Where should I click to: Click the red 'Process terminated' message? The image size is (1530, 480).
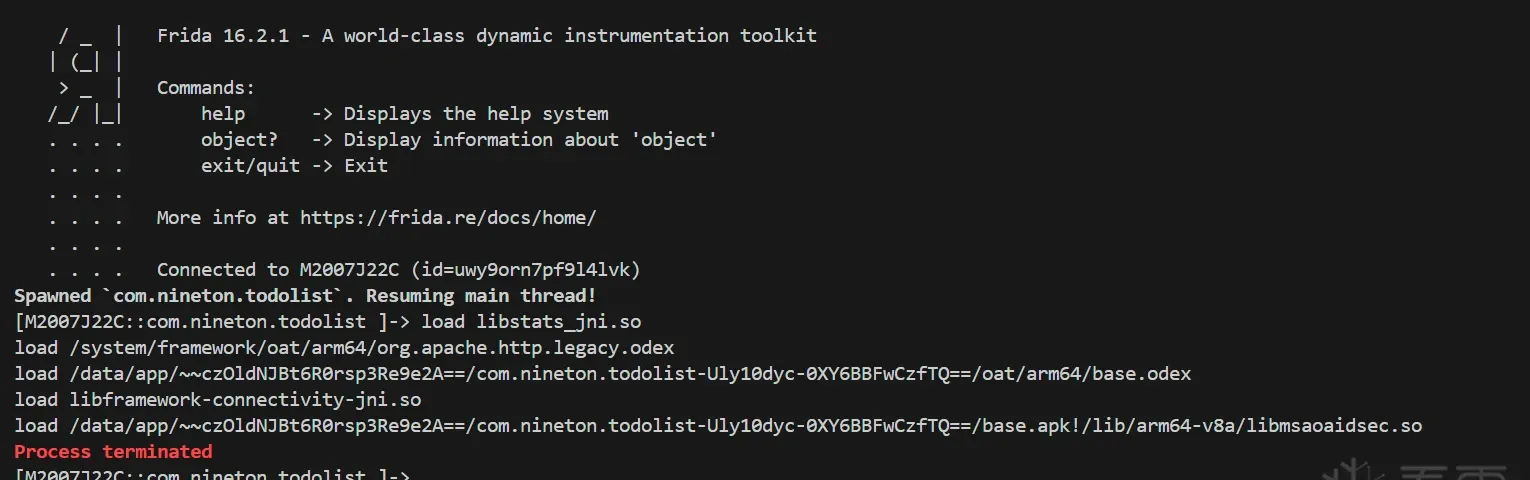point(113,452)
